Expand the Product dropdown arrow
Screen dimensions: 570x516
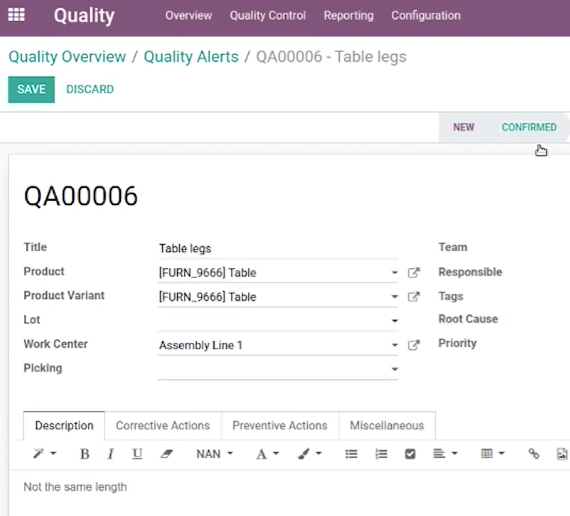click(394, 273)
